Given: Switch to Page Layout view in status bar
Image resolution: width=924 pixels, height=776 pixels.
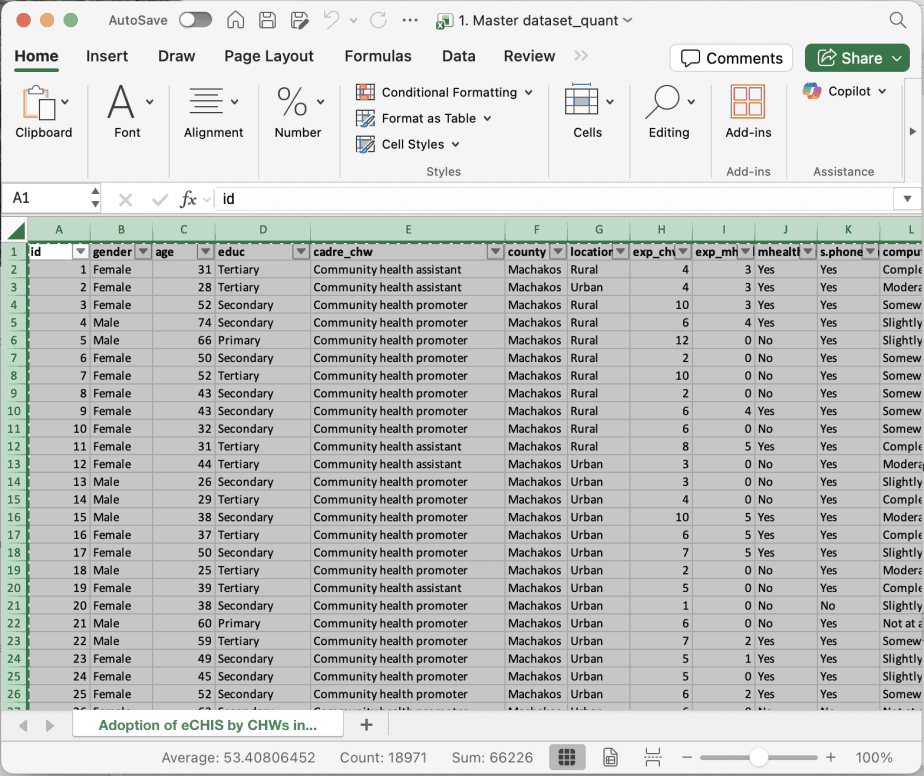Looking at the screenshot, I should [x=609, y=757].
